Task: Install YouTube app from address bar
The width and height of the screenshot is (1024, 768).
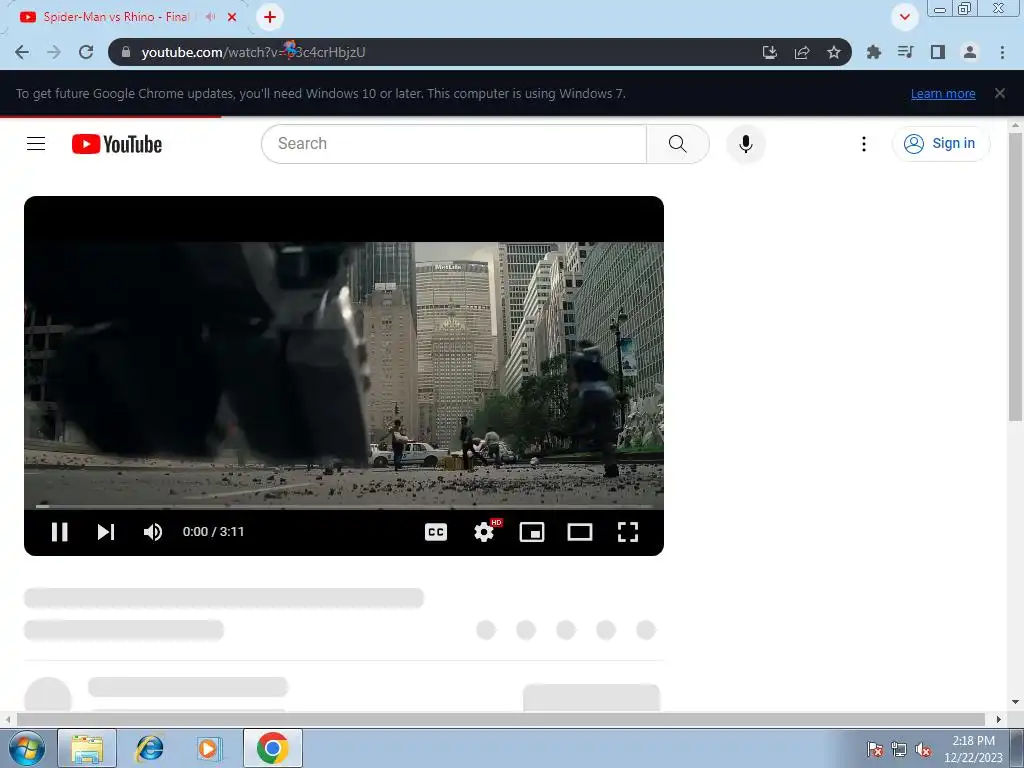Action: [770, 52]
